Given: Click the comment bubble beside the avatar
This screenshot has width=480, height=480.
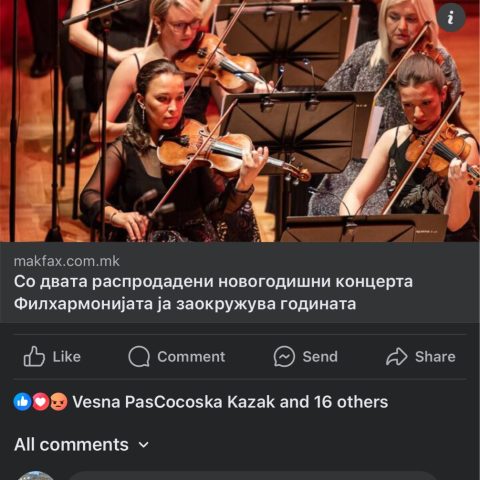Looking at the screenshot, I should [x=253, y=476].
